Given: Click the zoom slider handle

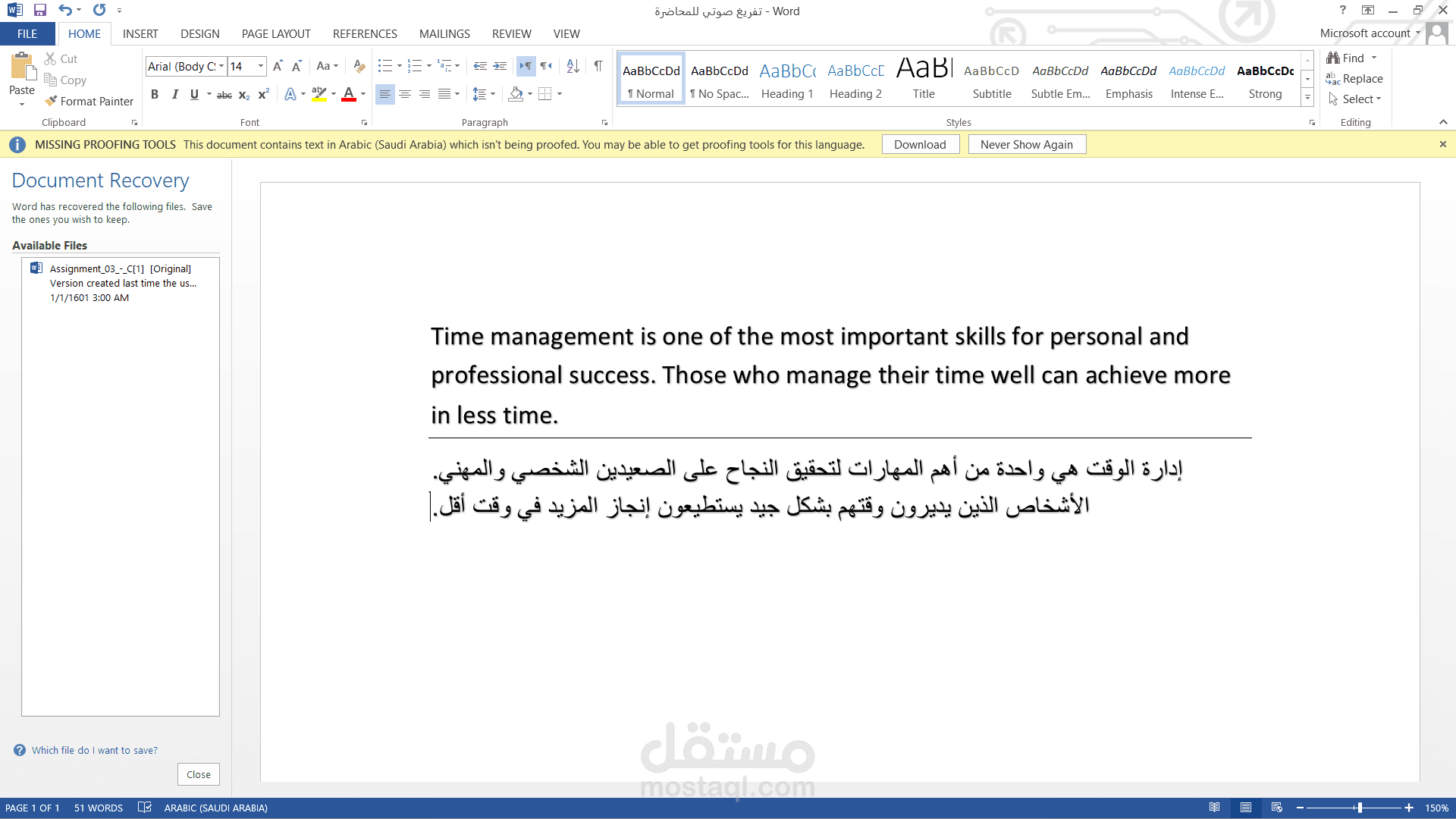Looking at the screenshot, I should tap(1360, 808).
